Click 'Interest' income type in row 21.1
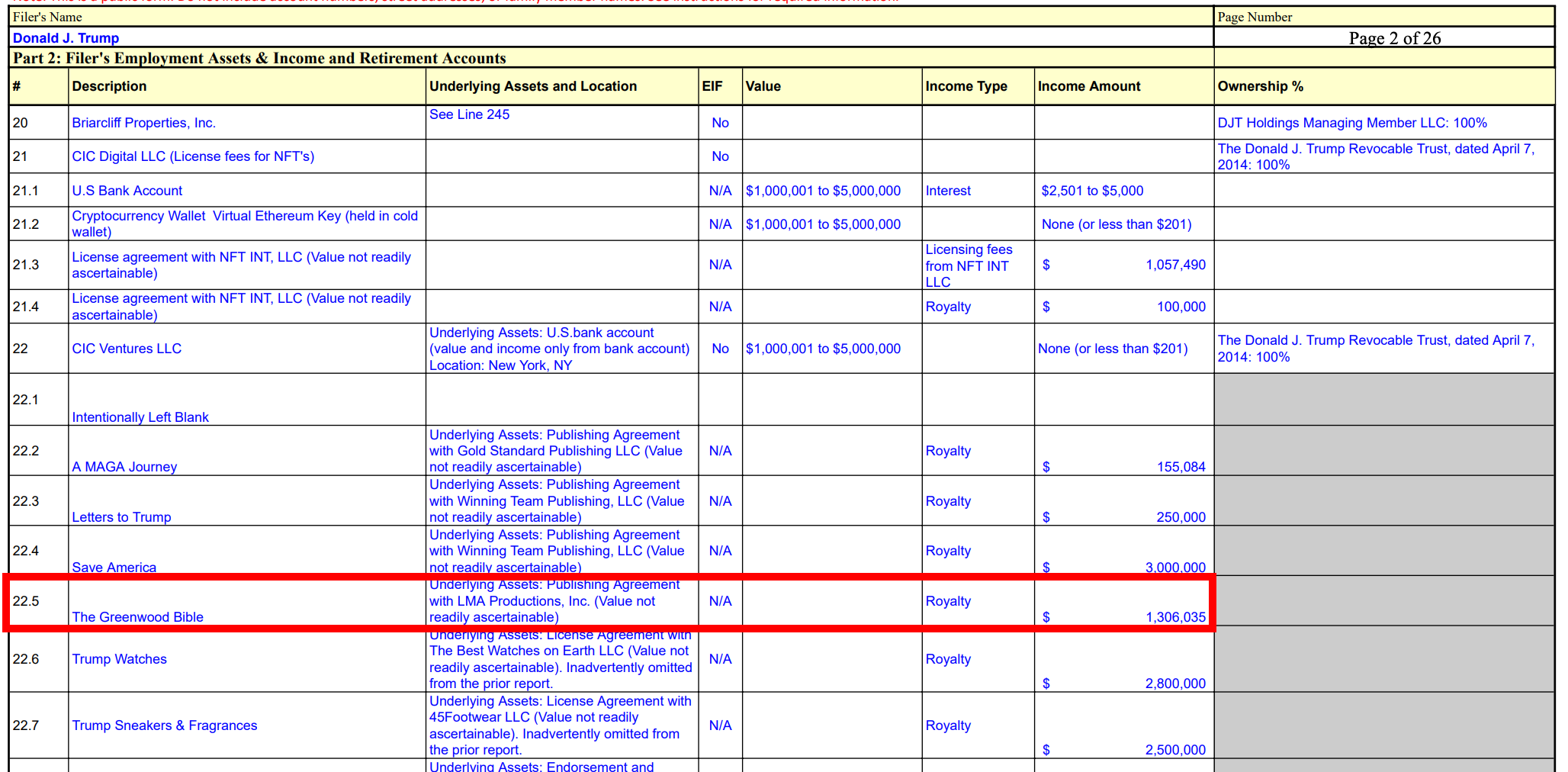 [948, 191]
